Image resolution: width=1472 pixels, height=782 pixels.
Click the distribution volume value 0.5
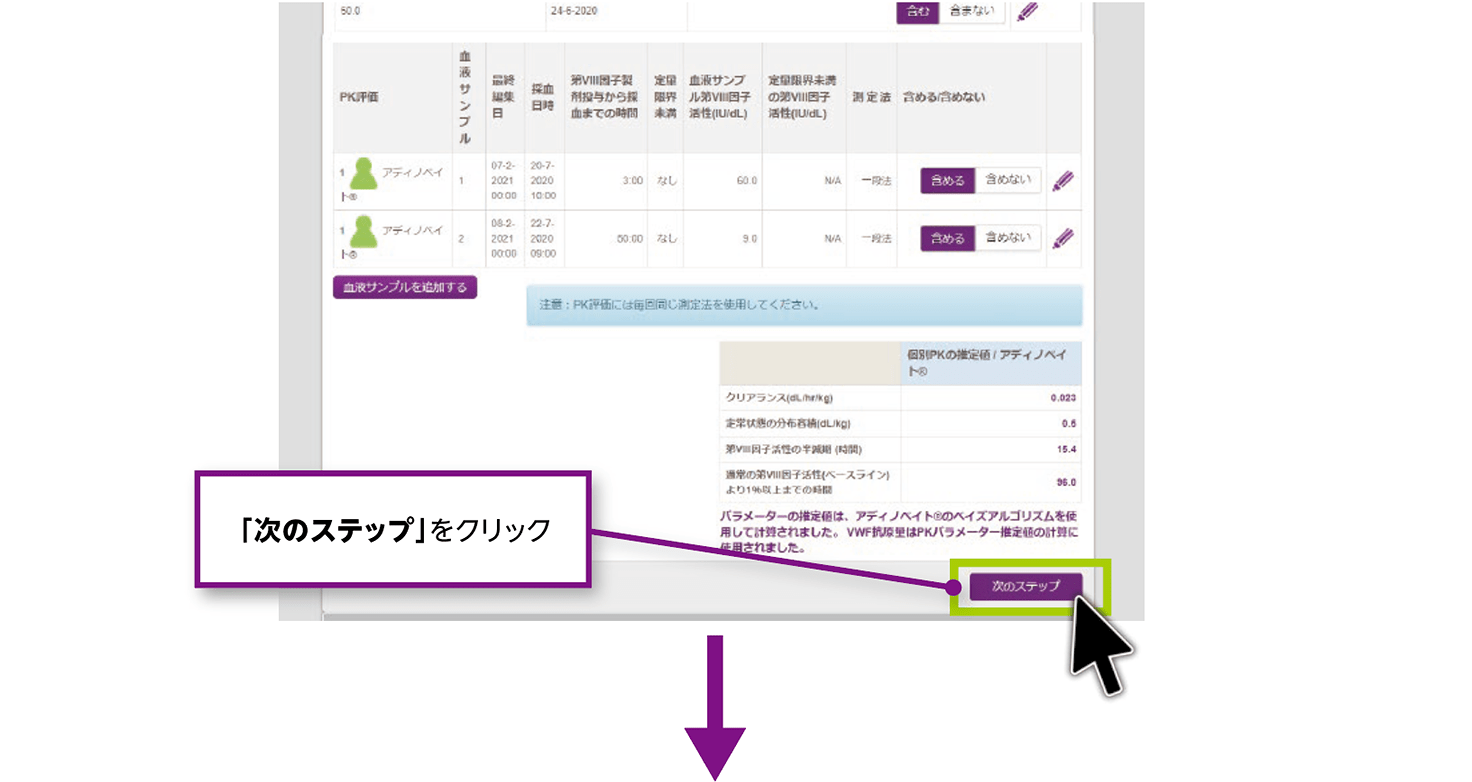click(x=1069, y=423)
